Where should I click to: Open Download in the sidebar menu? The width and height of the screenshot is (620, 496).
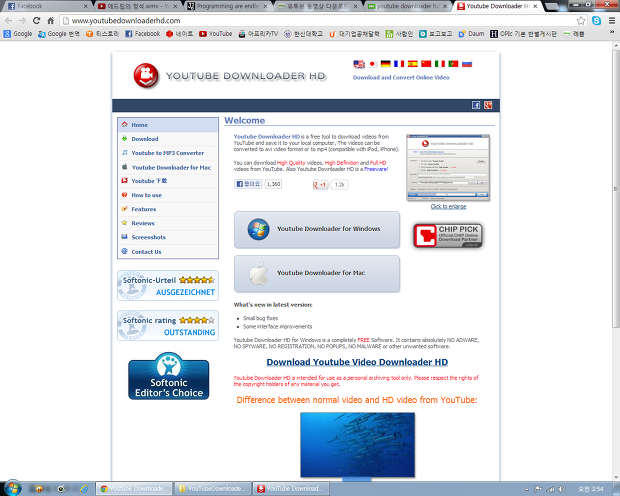(x=168, y=139)
